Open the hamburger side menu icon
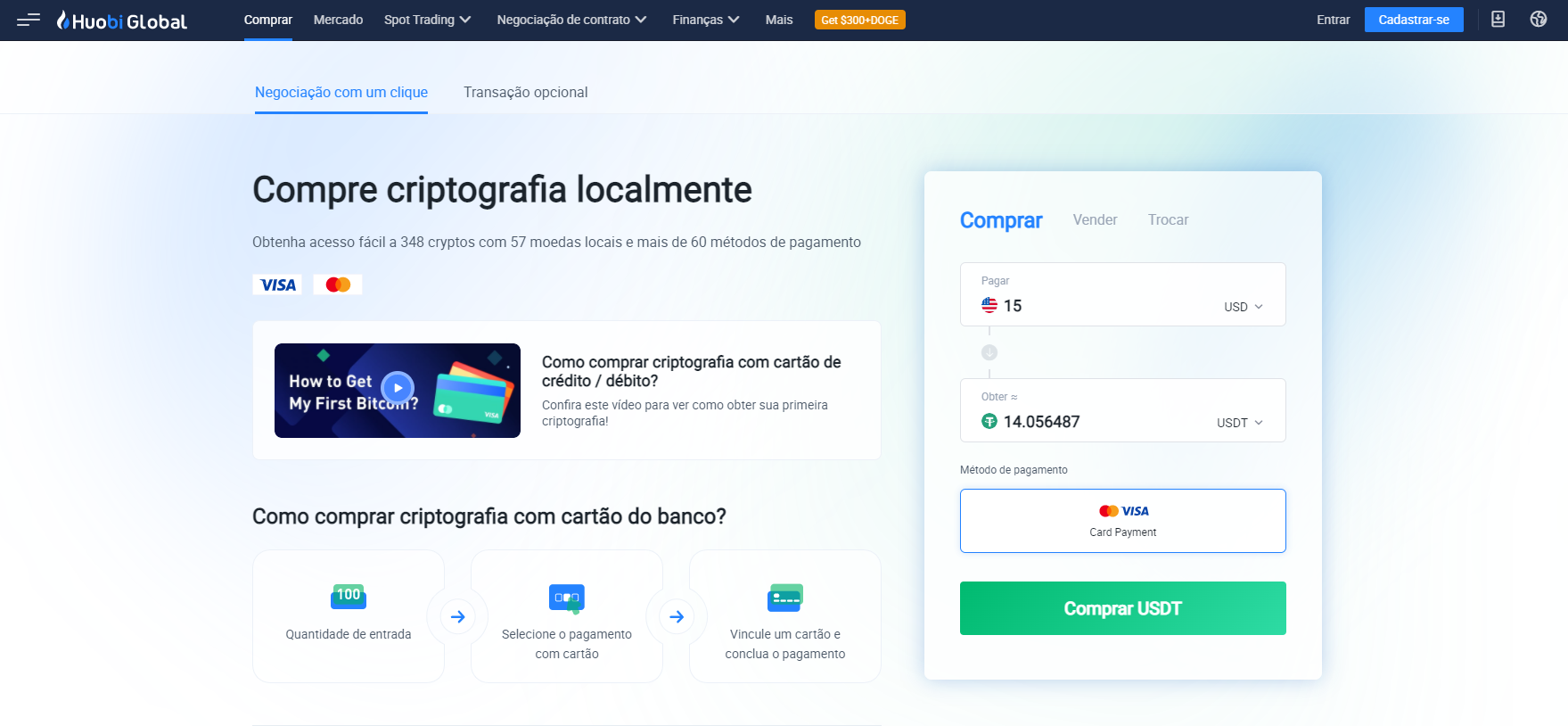This screenshot has height=726, width=1568. click(29, 20)
